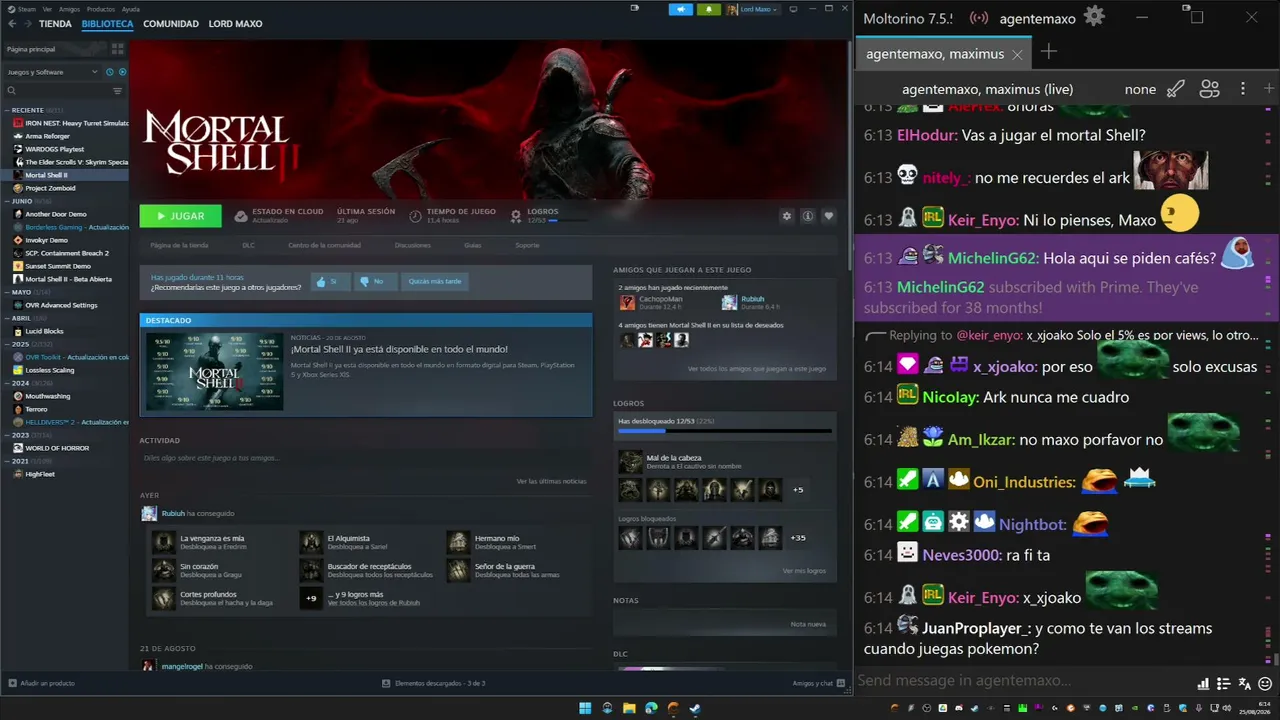Image resolution: width=1280 pixels, height=720 pixels.
Task: Open game info icon
Action: pyautogui.click(x=808, y=216)
